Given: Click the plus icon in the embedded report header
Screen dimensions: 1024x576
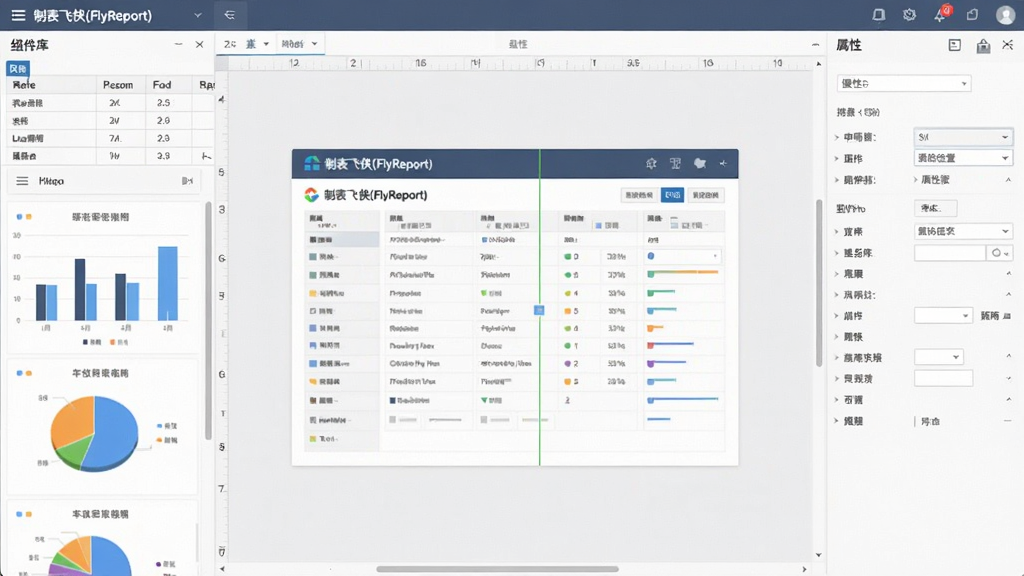Looking at the screenshot, I should tap(723, 163).
